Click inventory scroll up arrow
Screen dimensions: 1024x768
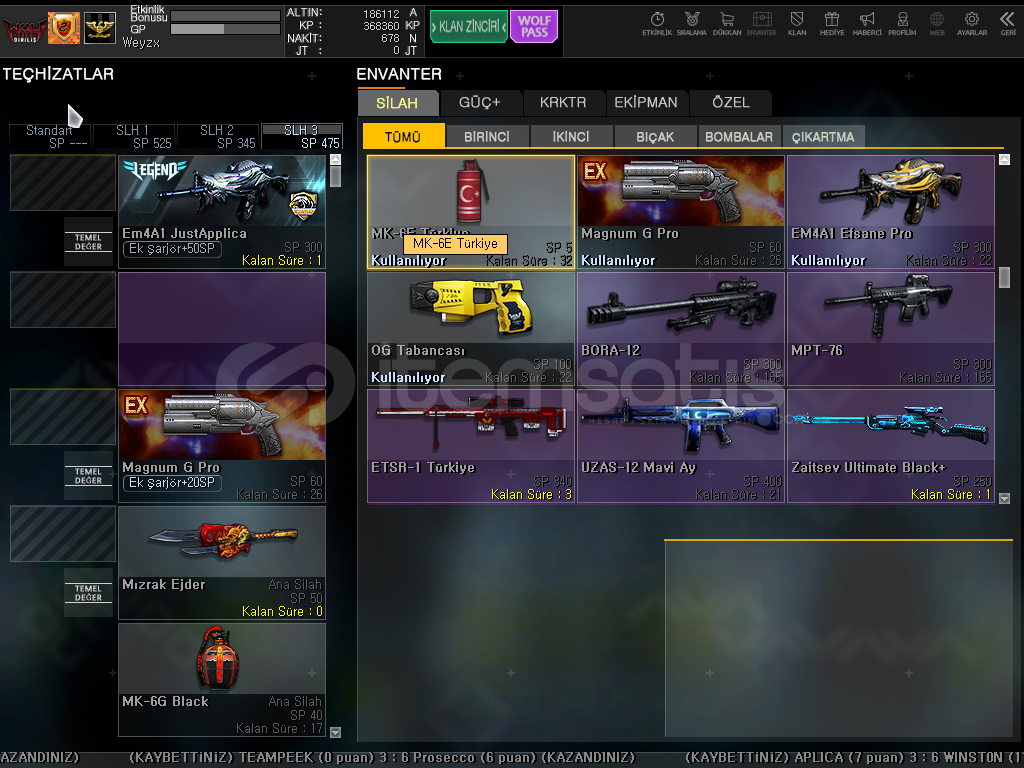(x=1004, y=159)
